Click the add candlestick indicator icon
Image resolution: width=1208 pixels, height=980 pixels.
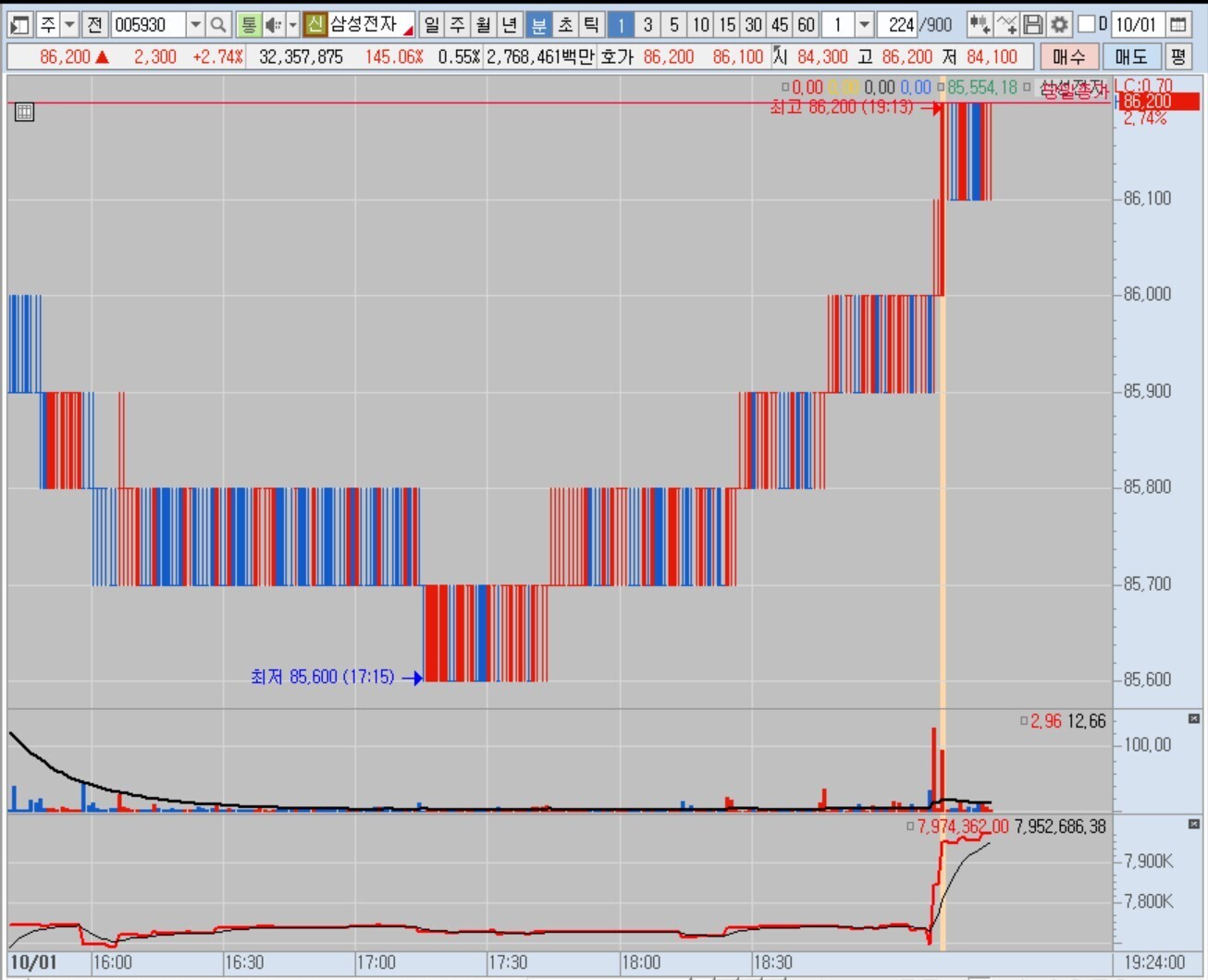[x=980, y=25]
